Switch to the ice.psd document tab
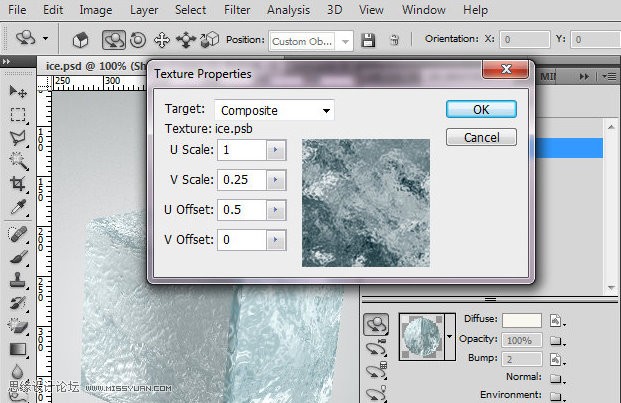The image size is (621, 403). pos(95,66)
